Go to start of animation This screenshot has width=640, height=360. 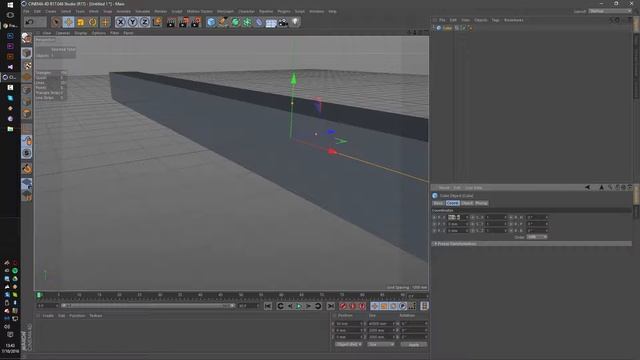tap(268, 306)
